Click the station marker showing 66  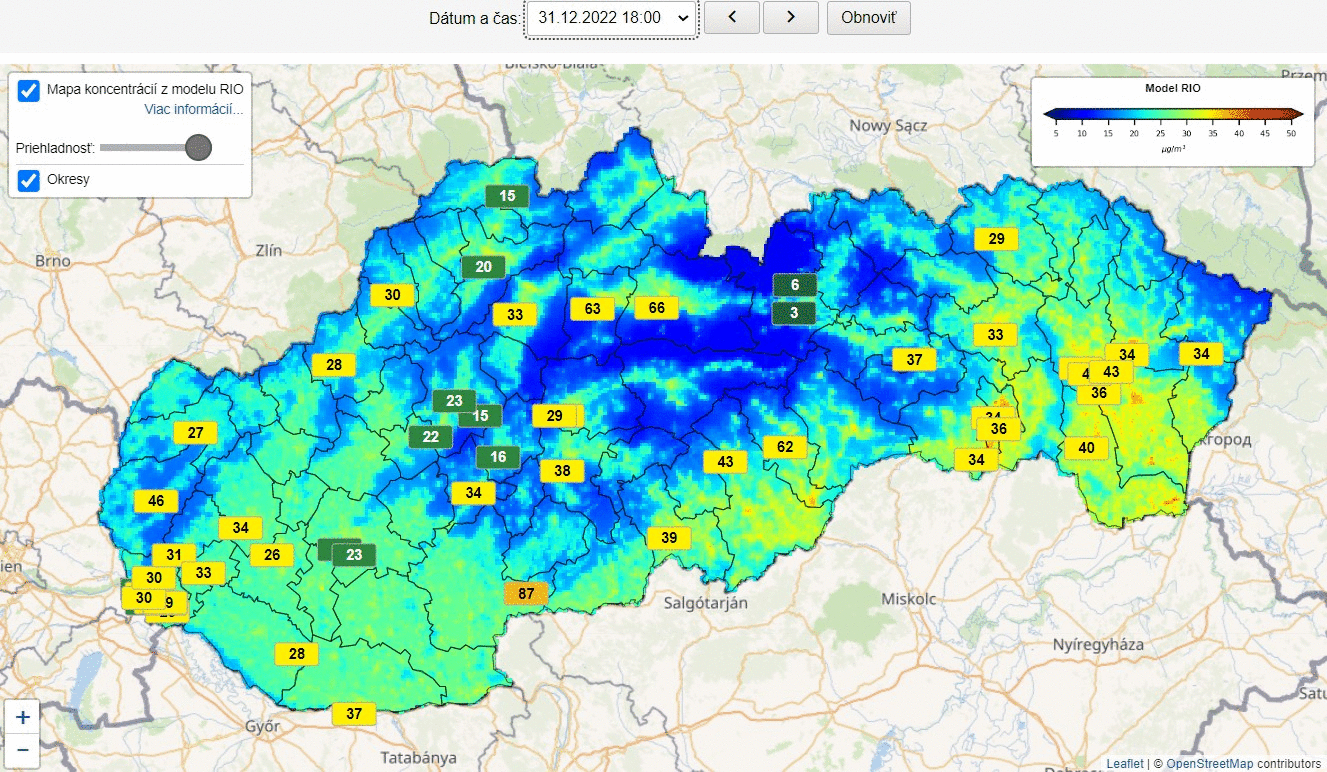657,307
